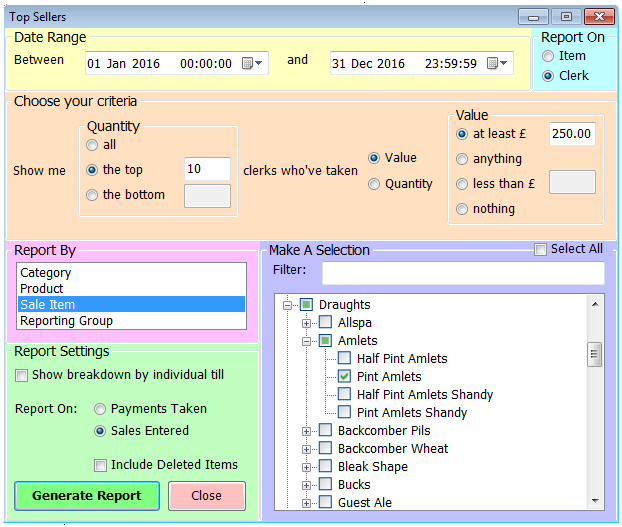Toggle Show breakdown by individual till
622x527 pixels.
(x=21, y=375)
